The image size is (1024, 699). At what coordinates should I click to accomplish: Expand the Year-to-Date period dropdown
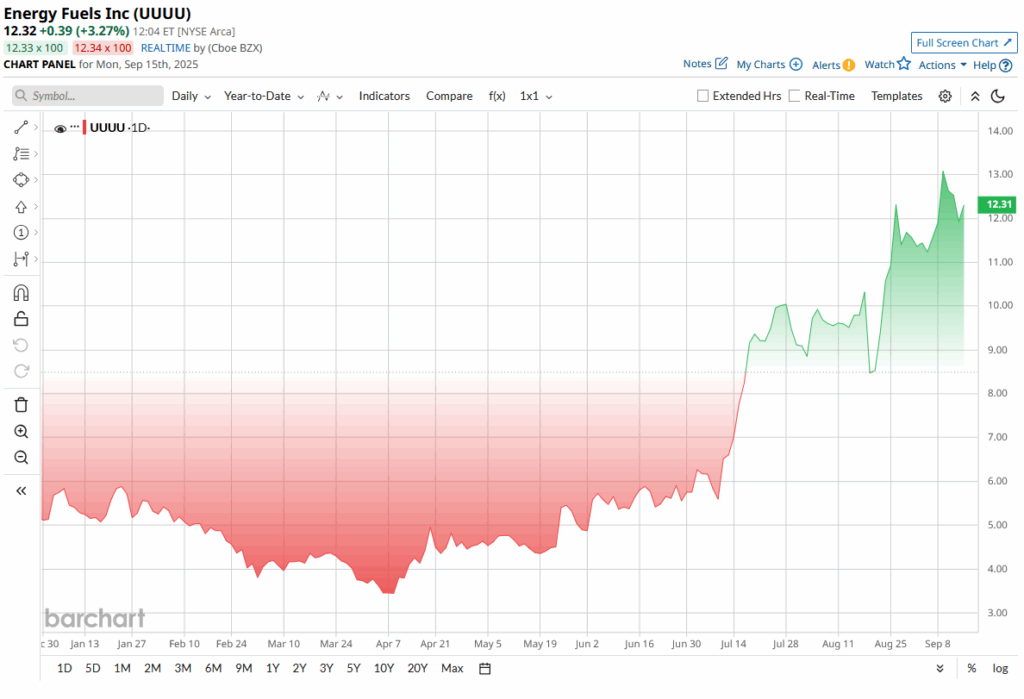pos(263,96)
